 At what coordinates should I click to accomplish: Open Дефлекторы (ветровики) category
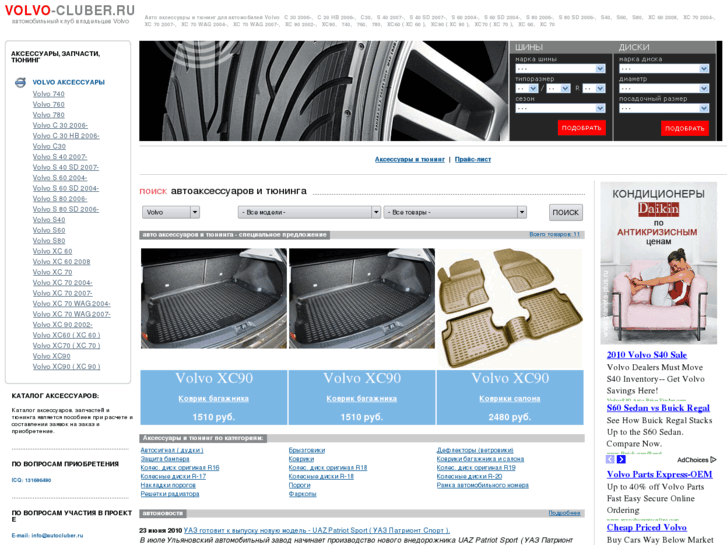point(475,450)
